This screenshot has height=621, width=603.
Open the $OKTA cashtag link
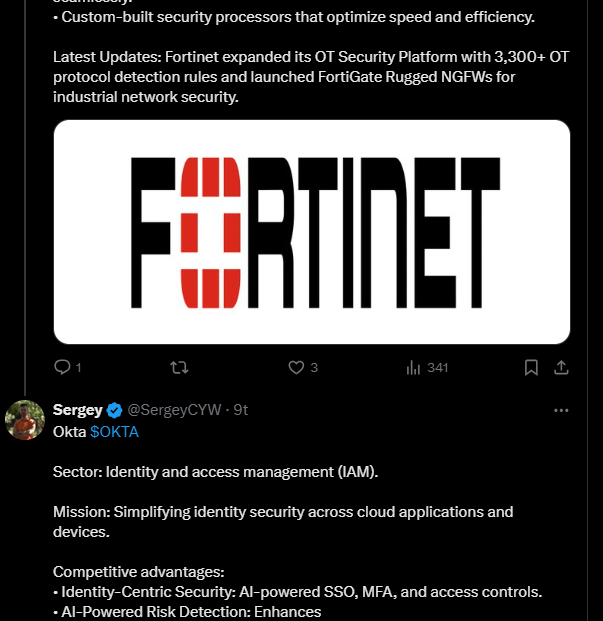(x=114, y=432)
